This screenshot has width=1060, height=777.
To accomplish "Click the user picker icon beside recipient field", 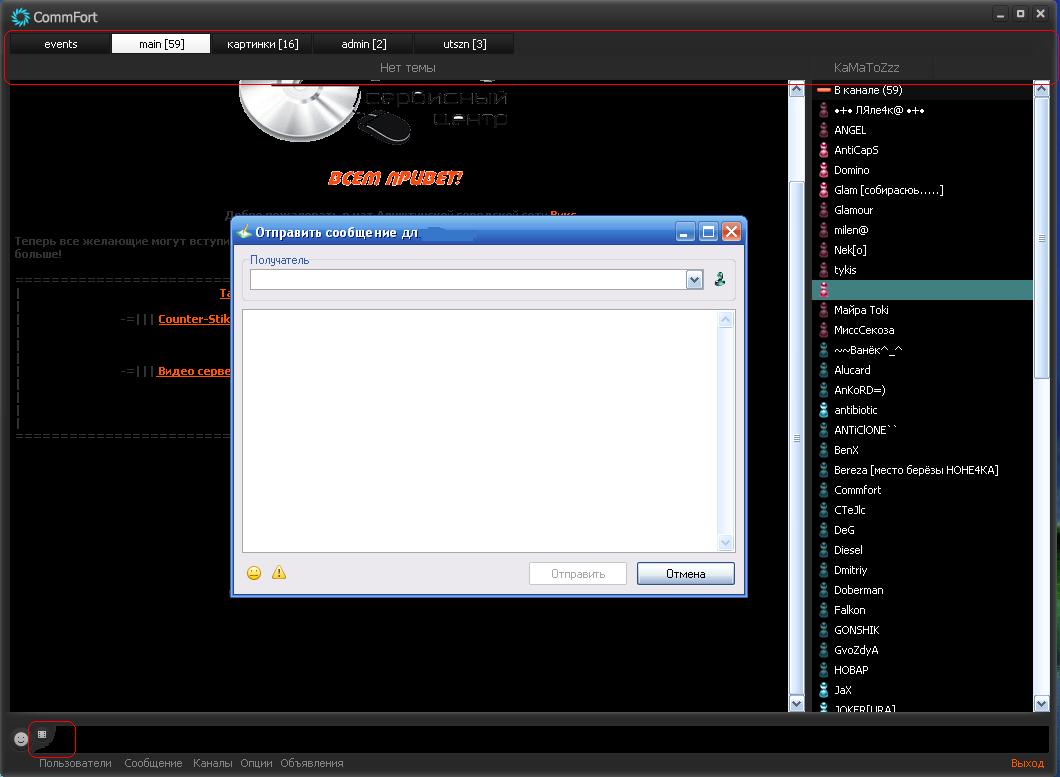I will coord(719,280).
